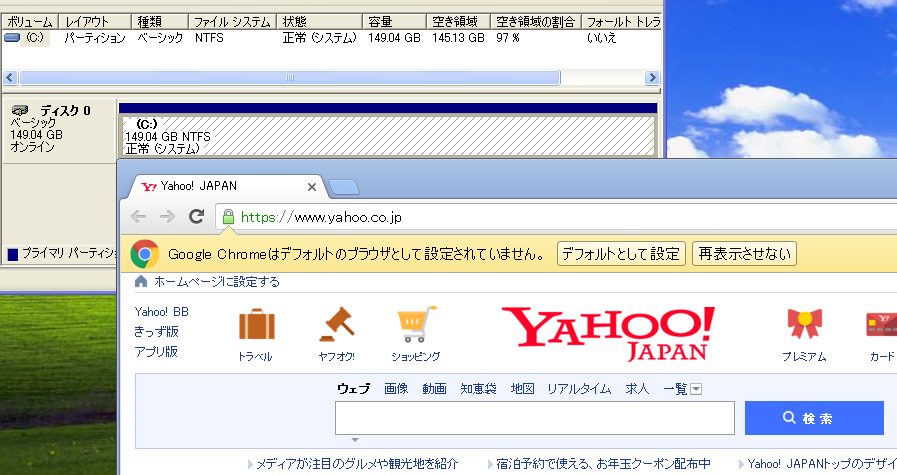Screen dimensions: 897x475
Task: Click the blue 検索 button
Action: [x=814, y=418]
